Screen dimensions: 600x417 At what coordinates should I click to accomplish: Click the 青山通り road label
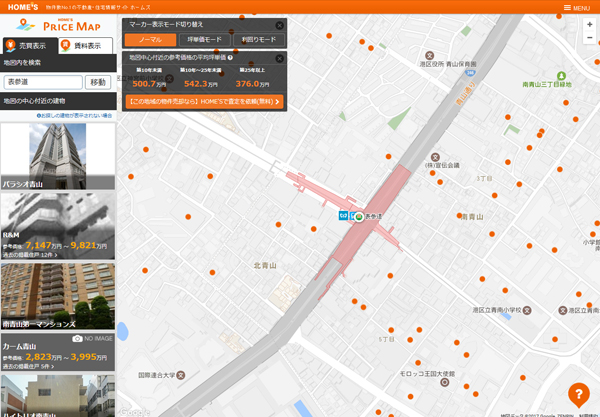465,93
